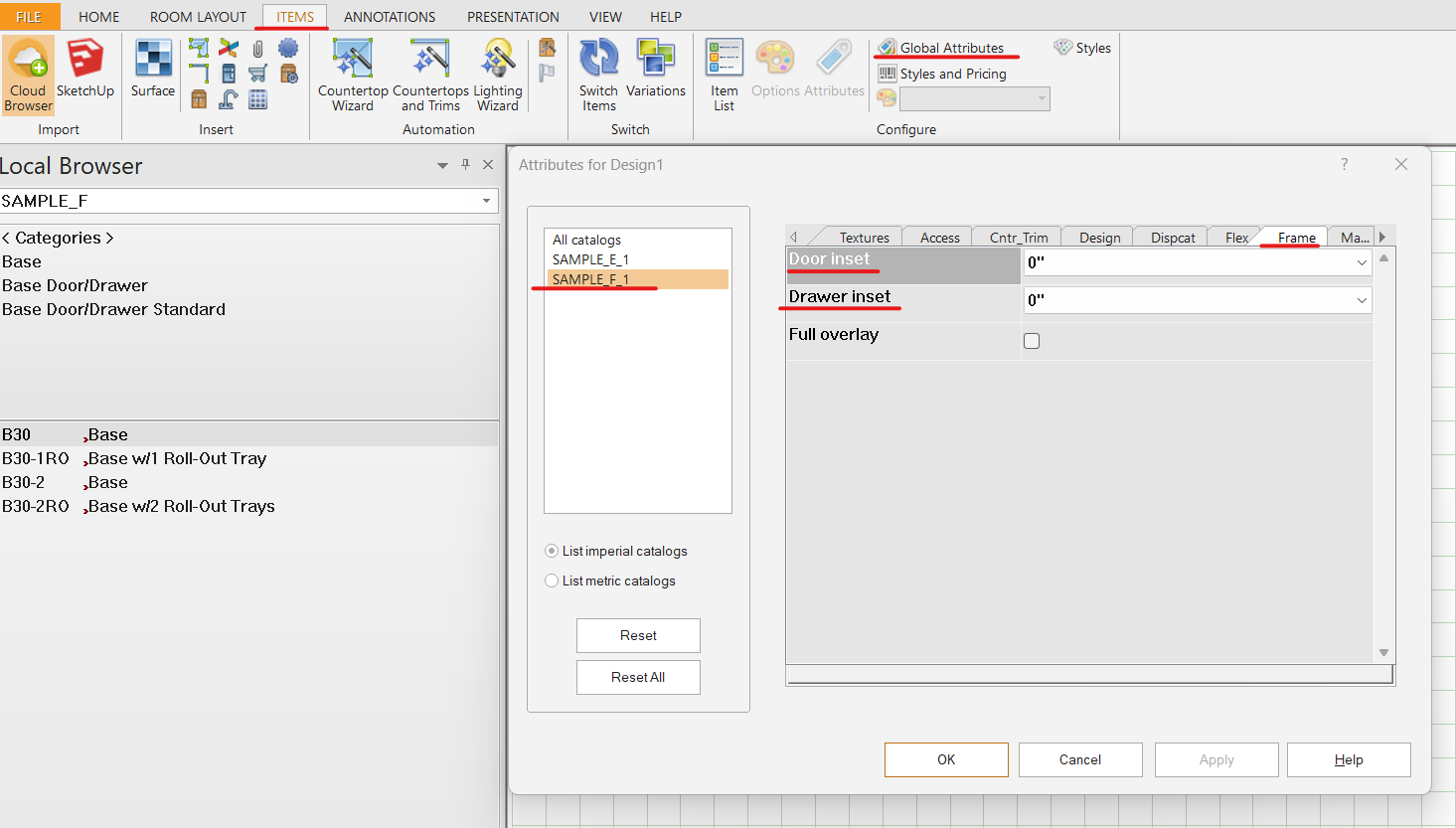This screenshot has height=828, width=1456.
Task: Launch the Countertop Wizard
Action: point(353,76)
